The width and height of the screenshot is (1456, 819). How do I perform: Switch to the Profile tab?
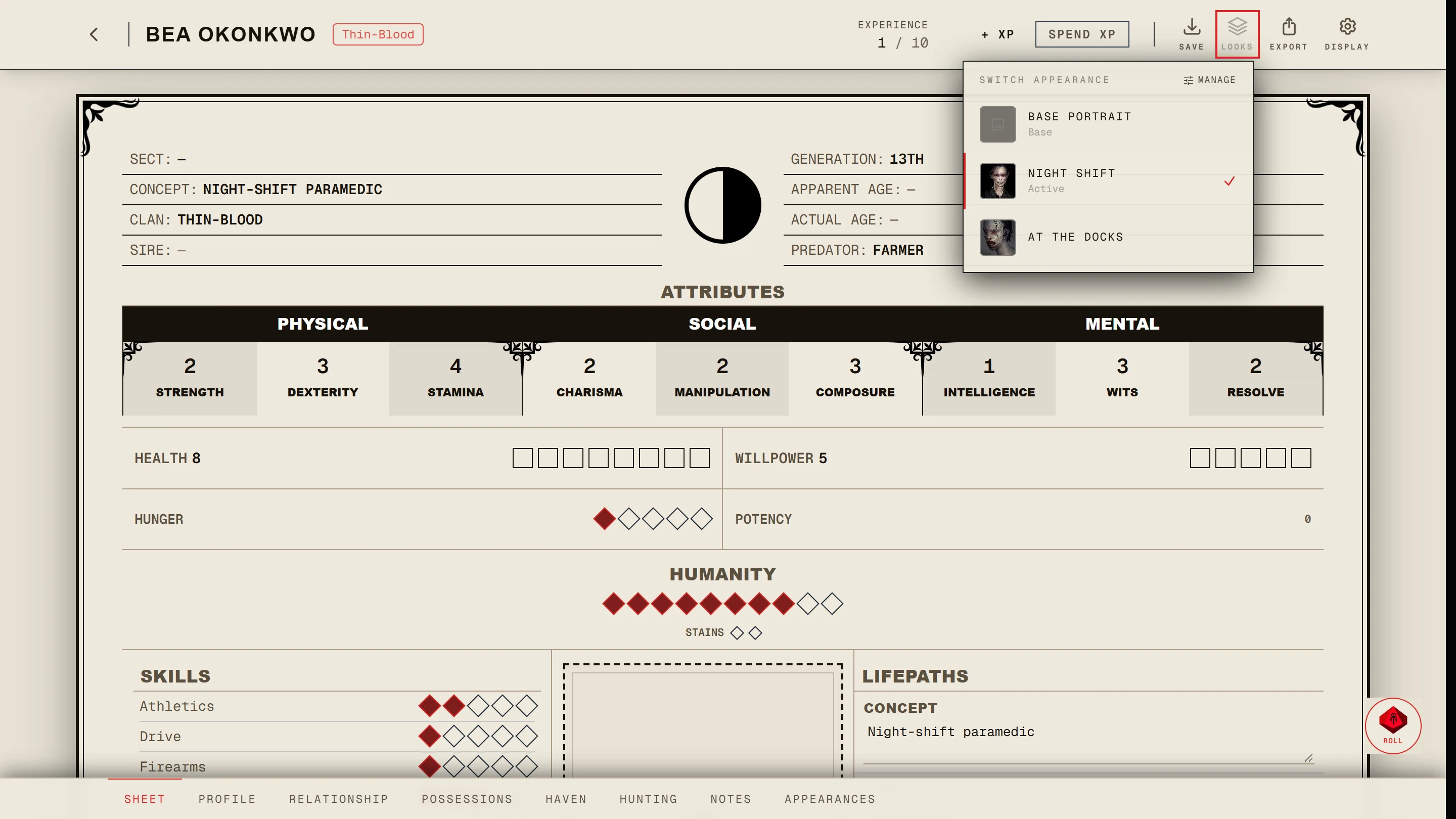(x=226, y=799)
